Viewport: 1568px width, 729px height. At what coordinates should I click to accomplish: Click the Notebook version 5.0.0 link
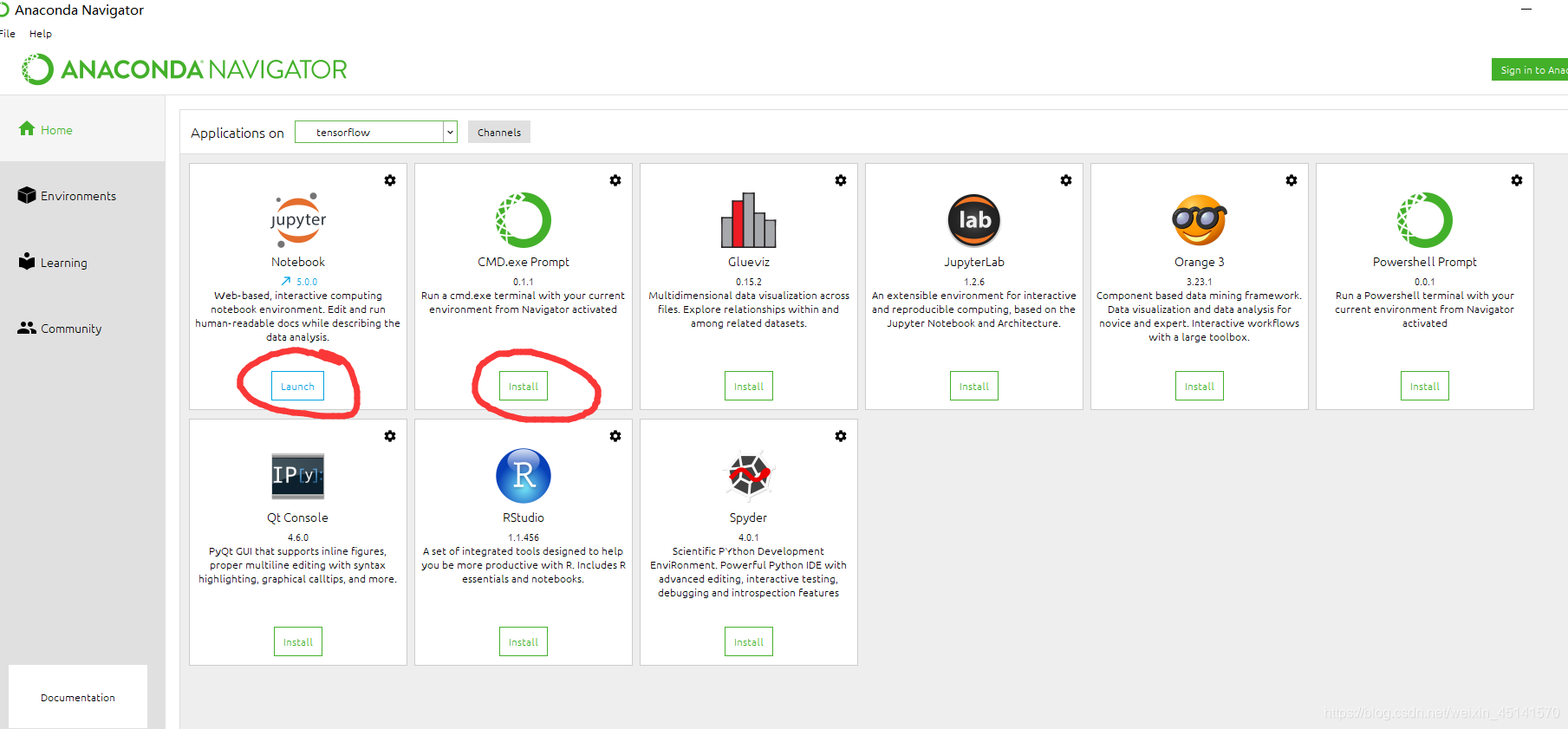click(x=307, y=282)
